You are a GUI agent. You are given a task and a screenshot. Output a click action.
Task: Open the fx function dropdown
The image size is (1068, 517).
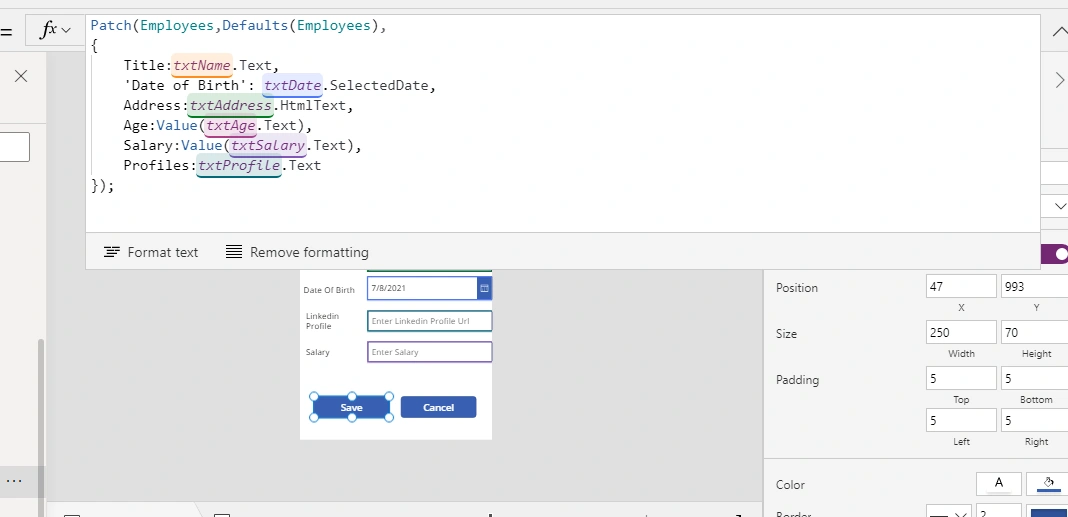pos(55,31)
